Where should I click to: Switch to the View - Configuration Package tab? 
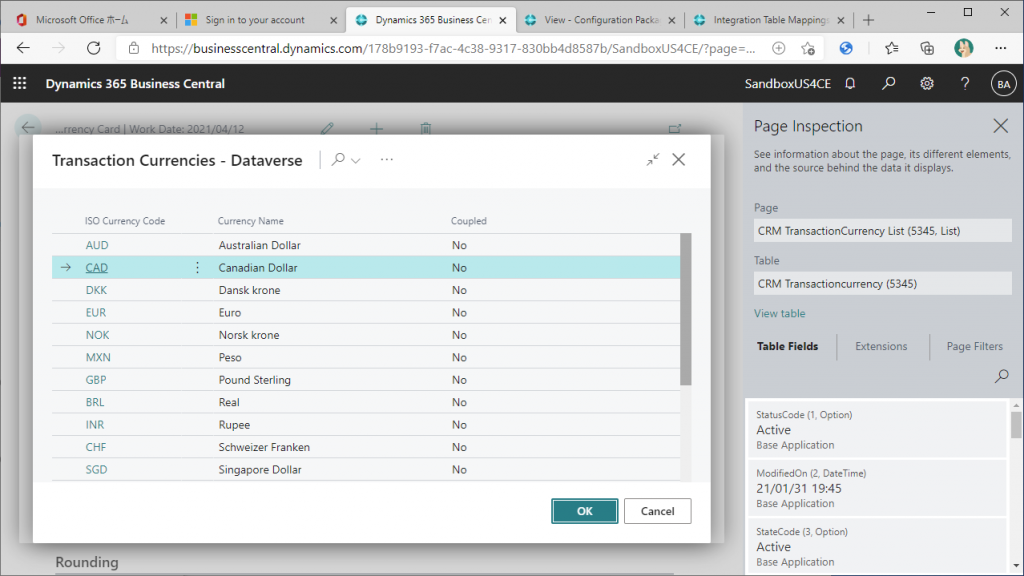click(601, 20)
